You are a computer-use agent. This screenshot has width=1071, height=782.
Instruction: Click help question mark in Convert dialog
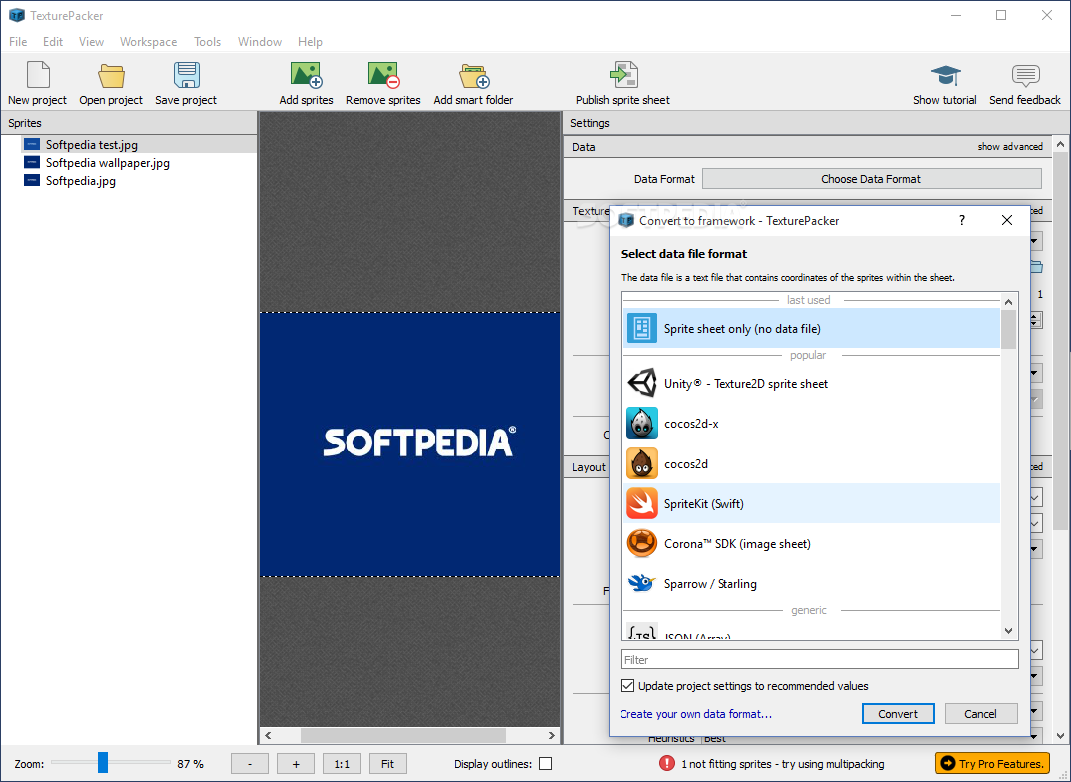(x=962, y=220)
